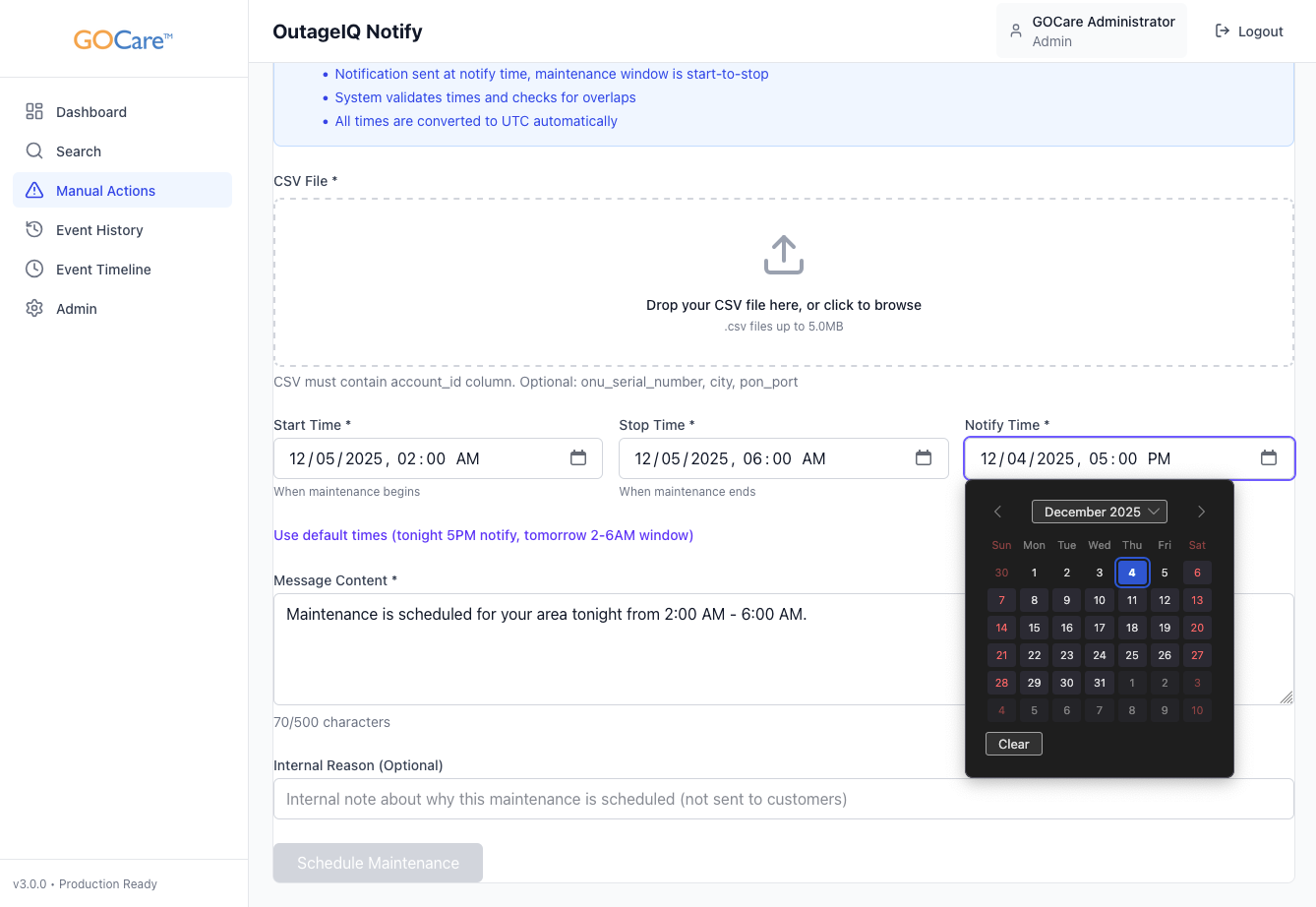Go to next month in calendar
Screen dimensions: 1316x907
[x=1201, y=512]
